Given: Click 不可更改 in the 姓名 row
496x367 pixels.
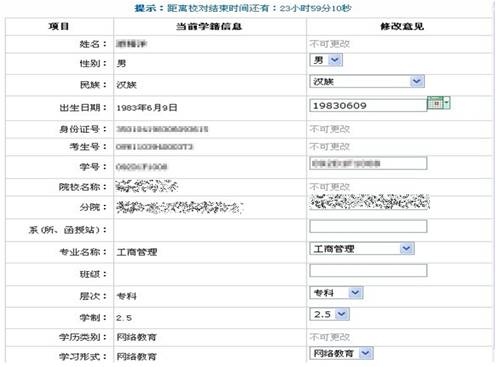Looking at the screenshot, I should [x=329, y=44].
